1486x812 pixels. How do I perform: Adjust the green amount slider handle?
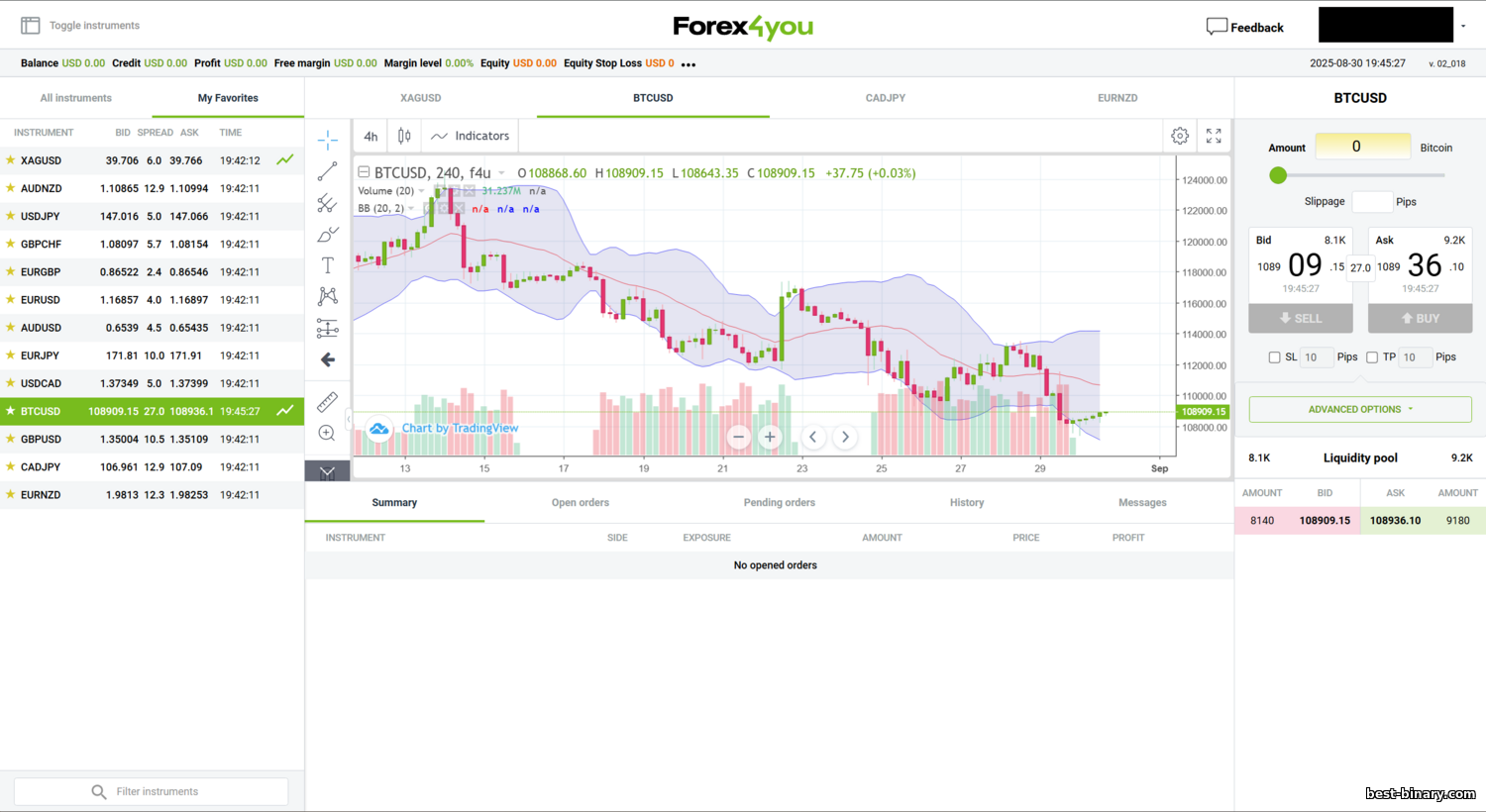click(1278, 175)
